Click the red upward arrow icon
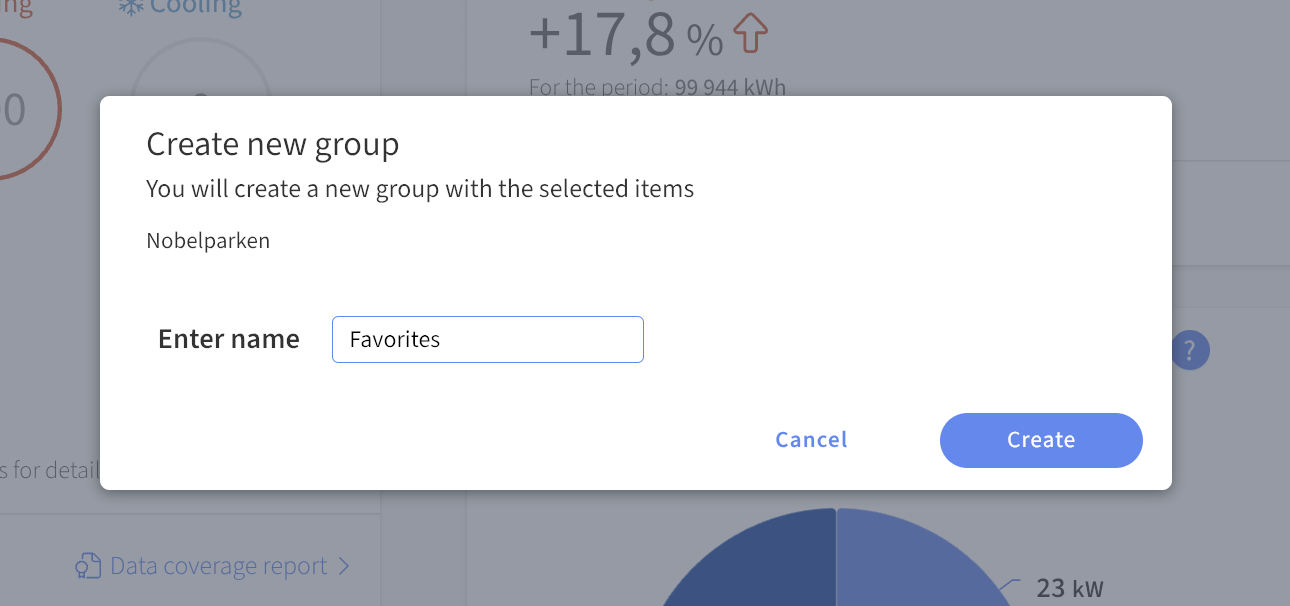This screenshot has width=1290, height=606. (x=752, y=34)
